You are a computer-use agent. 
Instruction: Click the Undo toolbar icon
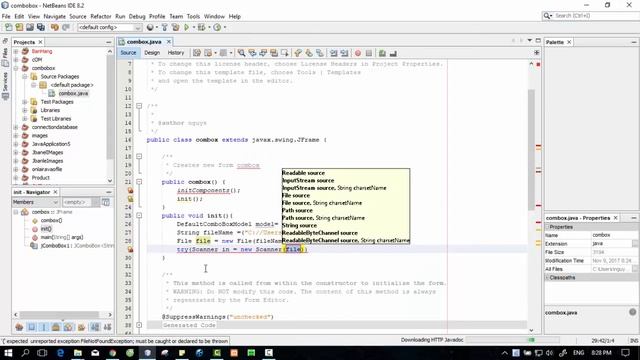click(x=54, y=27)
